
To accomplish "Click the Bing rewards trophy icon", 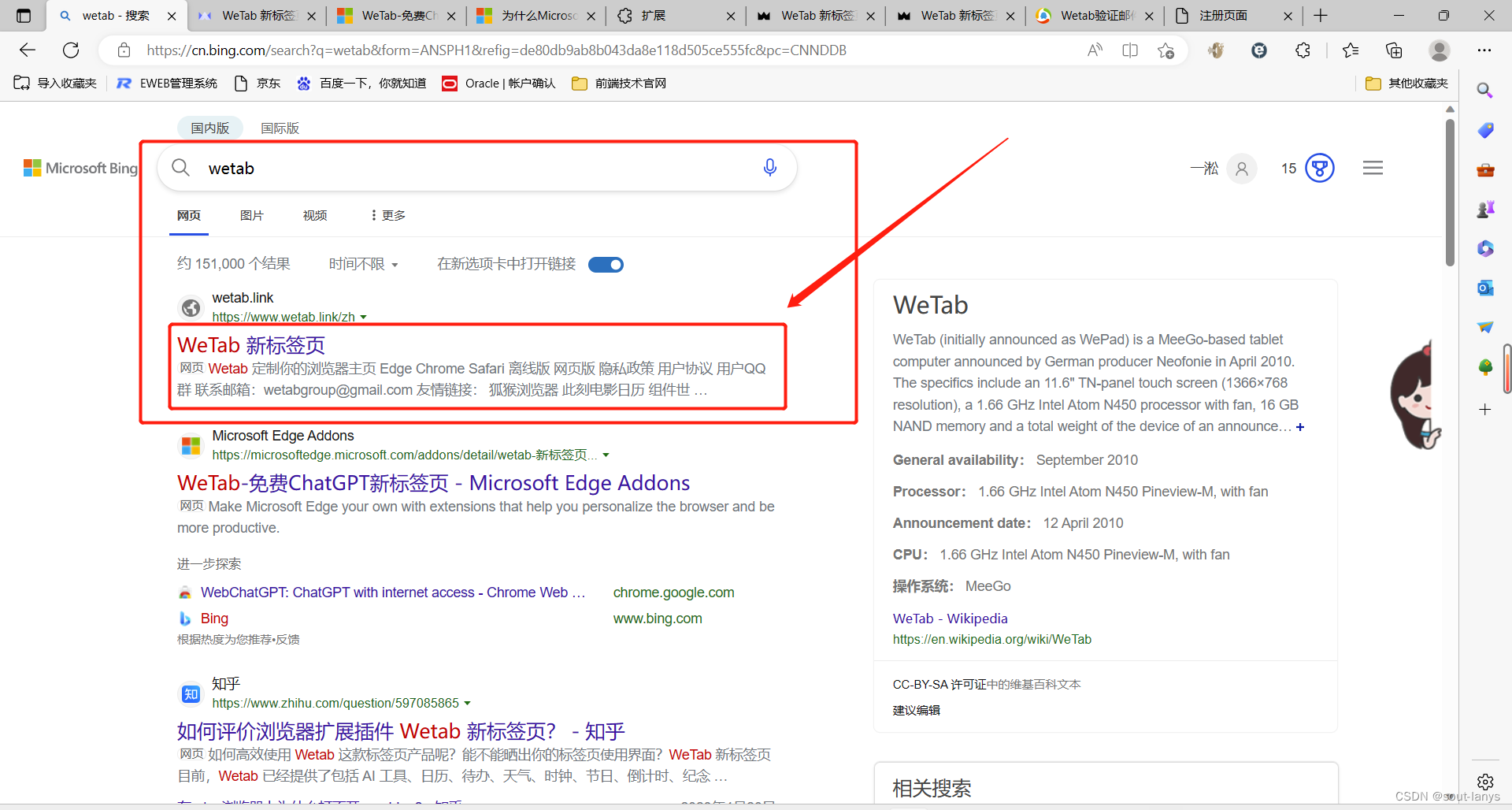I will click(x=1320, y=168).
